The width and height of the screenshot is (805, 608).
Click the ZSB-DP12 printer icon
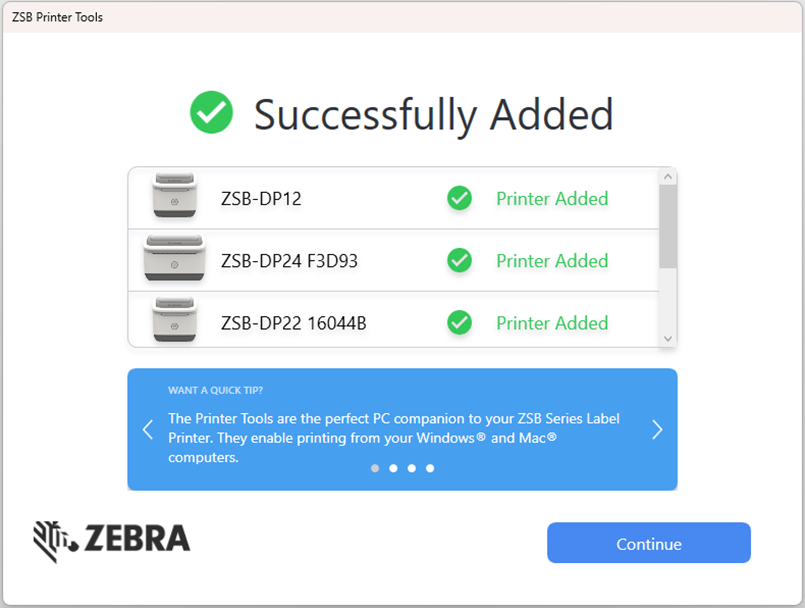coord(175,197)
